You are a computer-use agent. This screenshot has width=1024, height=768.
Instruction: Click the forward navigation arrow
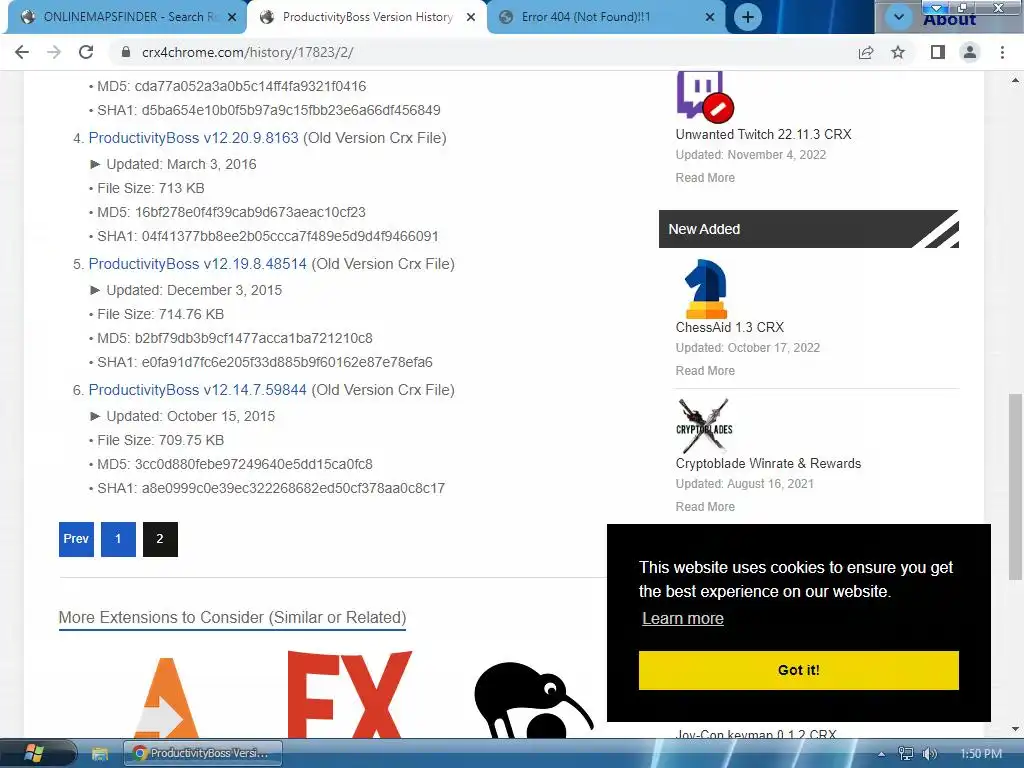click(54, 52)
